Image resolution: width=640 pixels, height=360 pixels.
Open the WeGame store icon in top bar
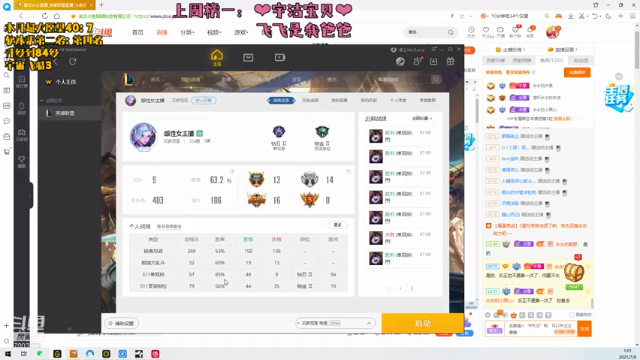pyautogui.click(x=248, y=58)
